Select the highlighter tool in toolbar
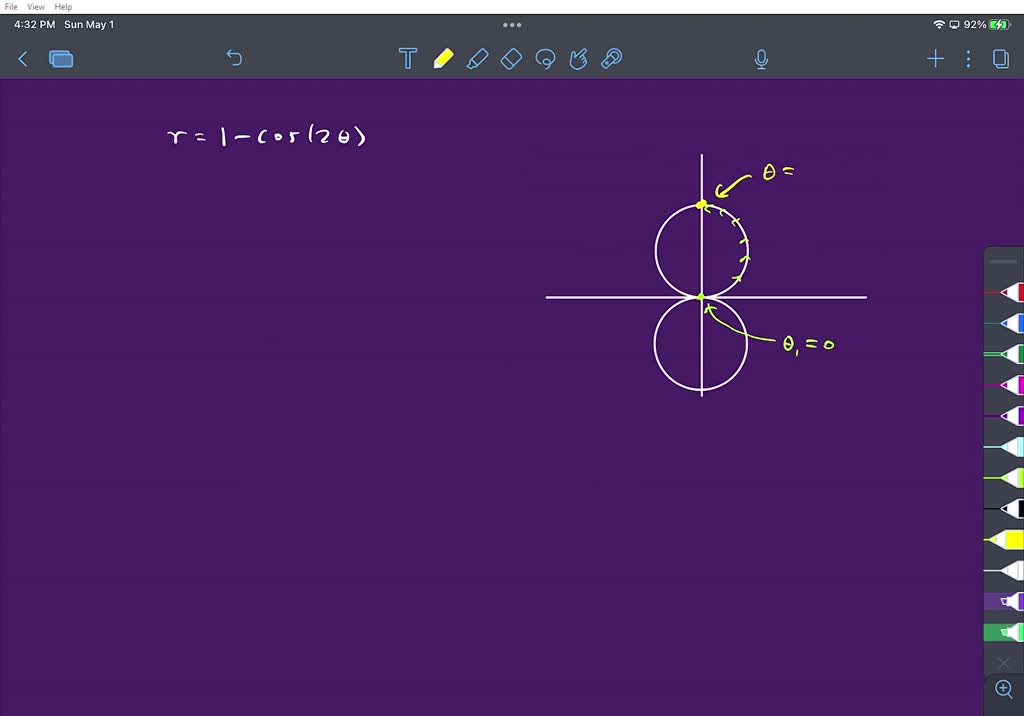The image size is (1024, 716). [477, 59]
